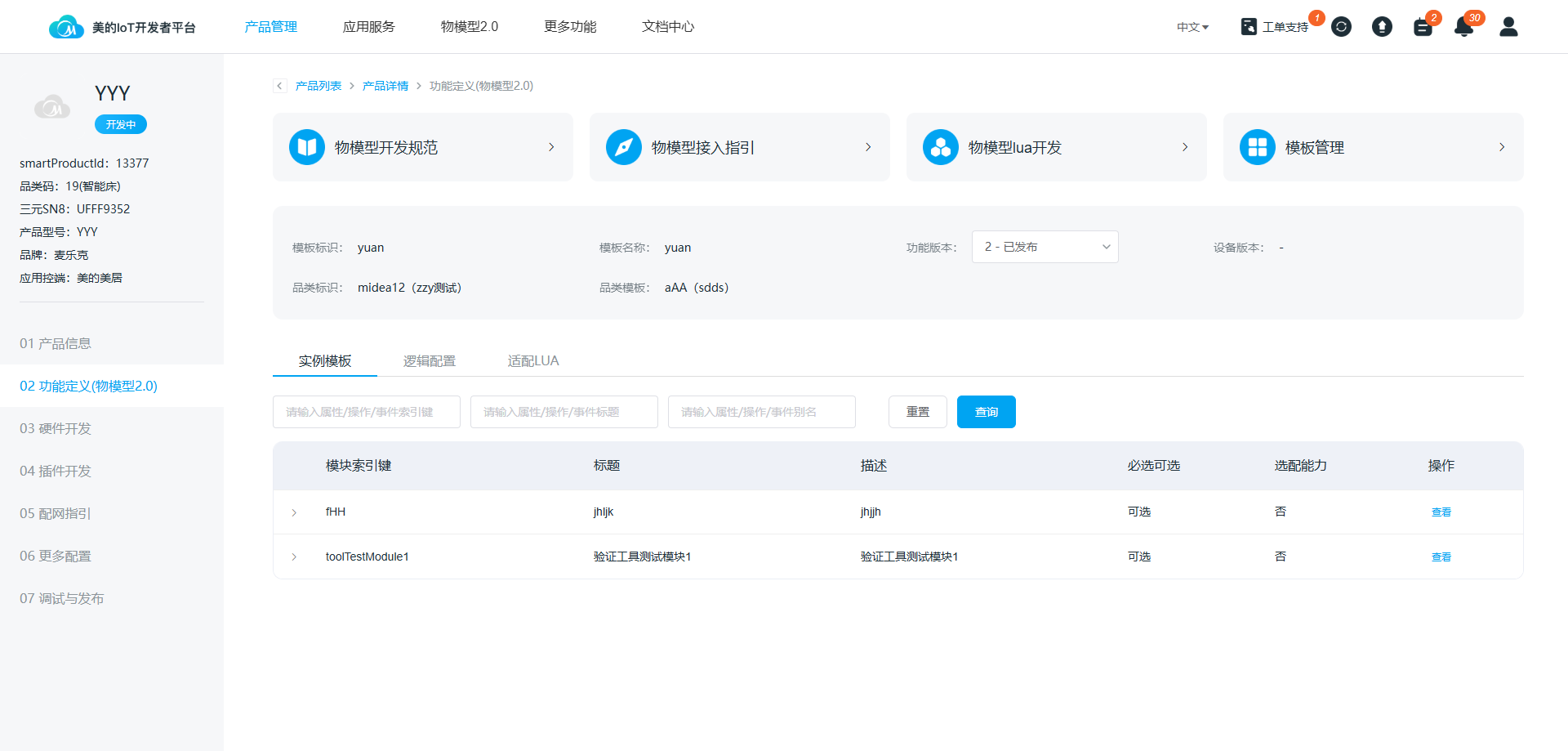Viewport: 1568px width, 751px height.
Task: Open the 功能版本 dropdown showing 2 - 已发布
Action: 1045,247
